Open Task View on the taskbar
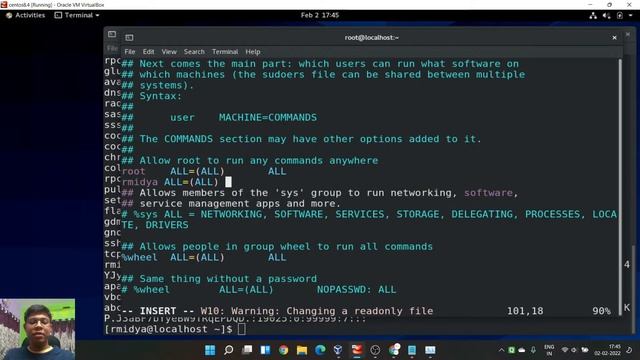 247,350
